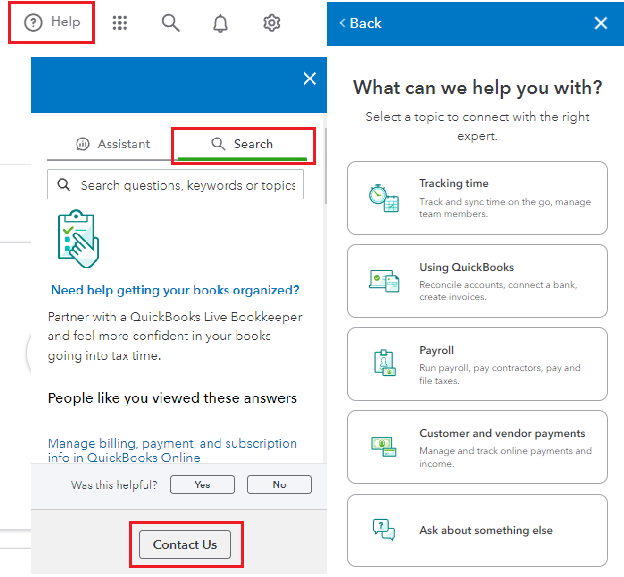
Task: Select the Tracking time topic card
Action: (477, 198)
